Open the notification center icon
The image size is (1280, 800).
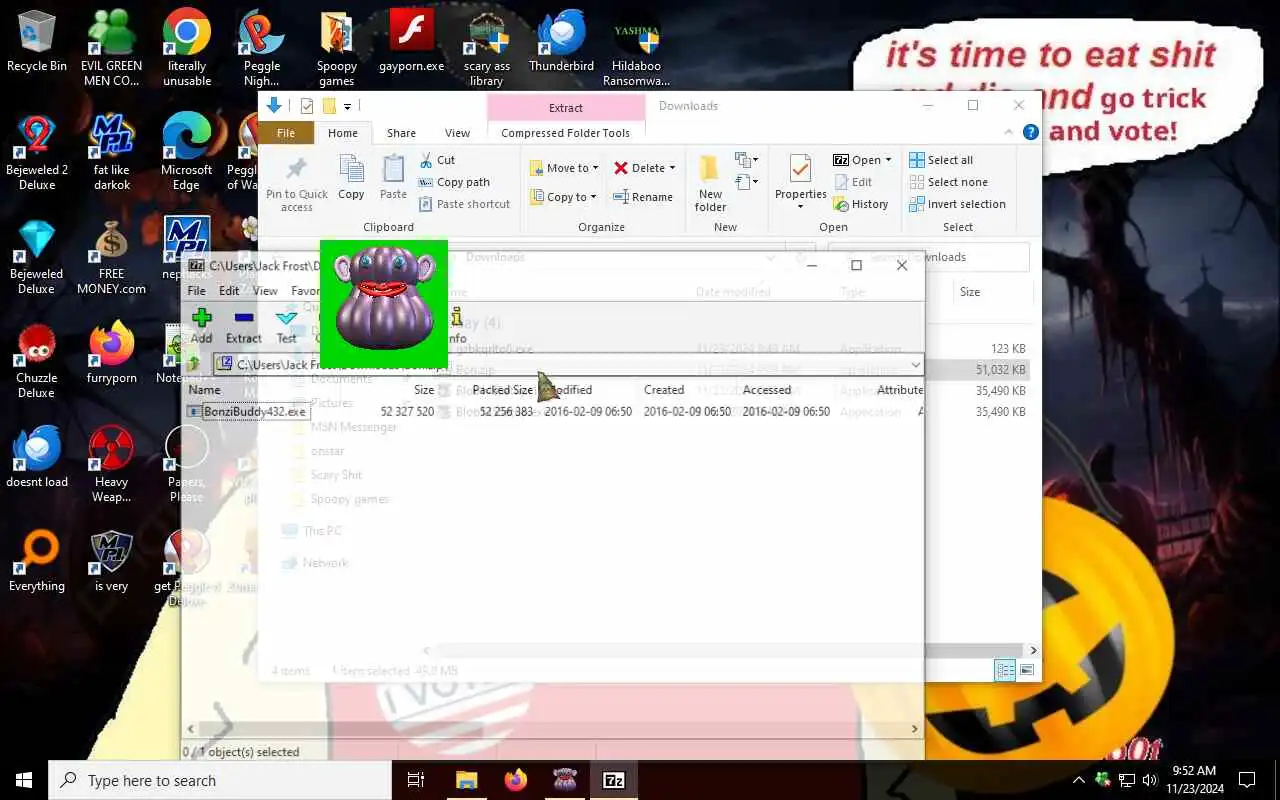pos(1247,780)
